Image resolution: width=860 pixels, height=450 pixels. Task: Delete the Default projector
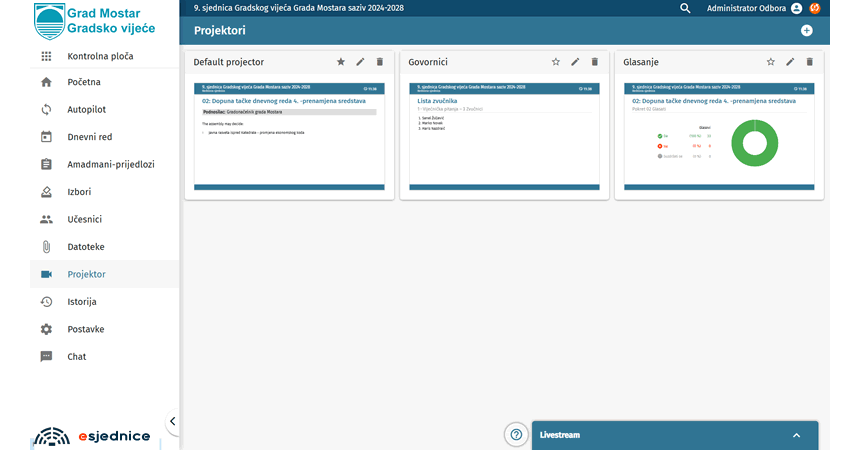[x=380, y=62]
